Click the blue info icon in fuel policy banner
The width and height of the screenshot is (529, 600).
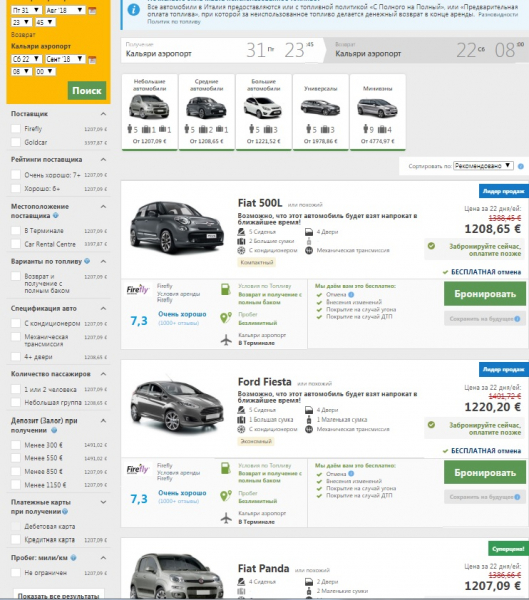coord(133,10)
